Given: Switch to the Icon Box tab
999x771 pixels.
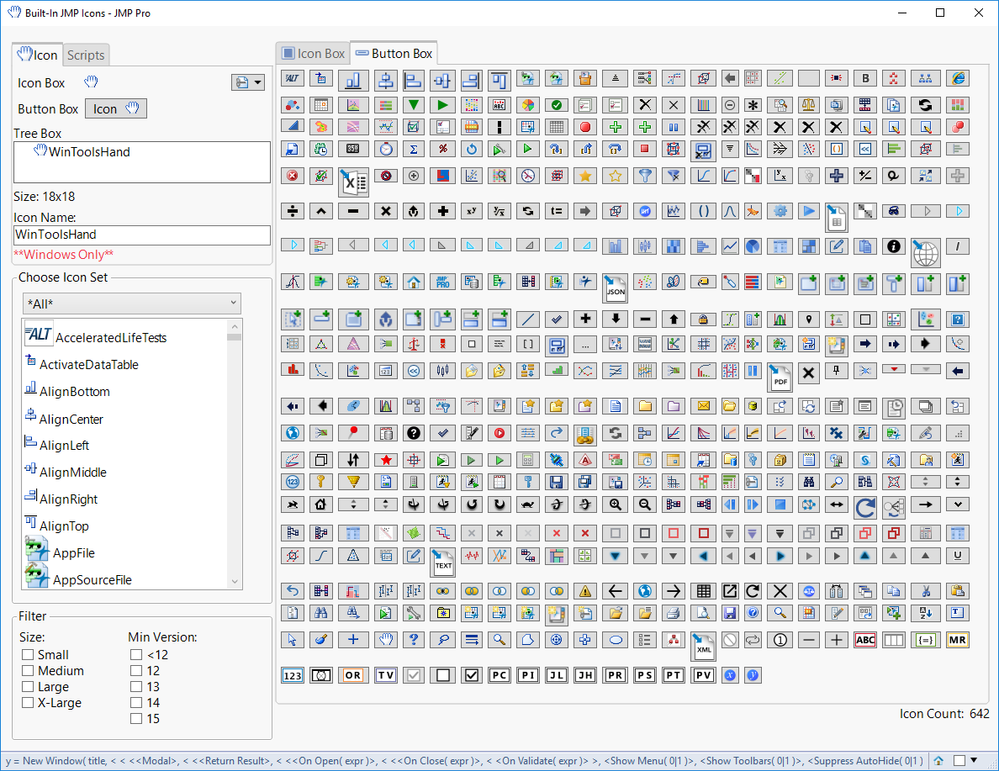Looking at the screenshot, I should [x=313, y=54].
